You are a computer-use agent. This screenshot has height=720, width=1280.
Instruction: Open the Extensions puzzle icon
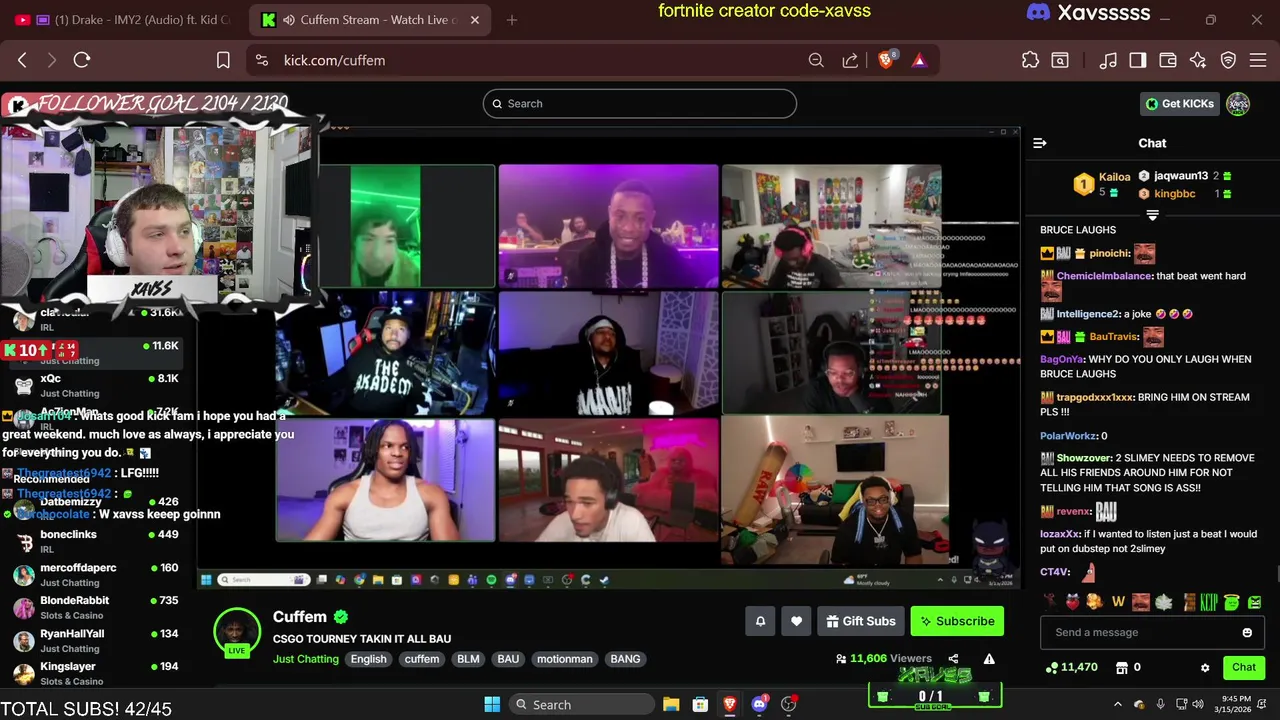pyautogui.click(x=1030, y=60)
